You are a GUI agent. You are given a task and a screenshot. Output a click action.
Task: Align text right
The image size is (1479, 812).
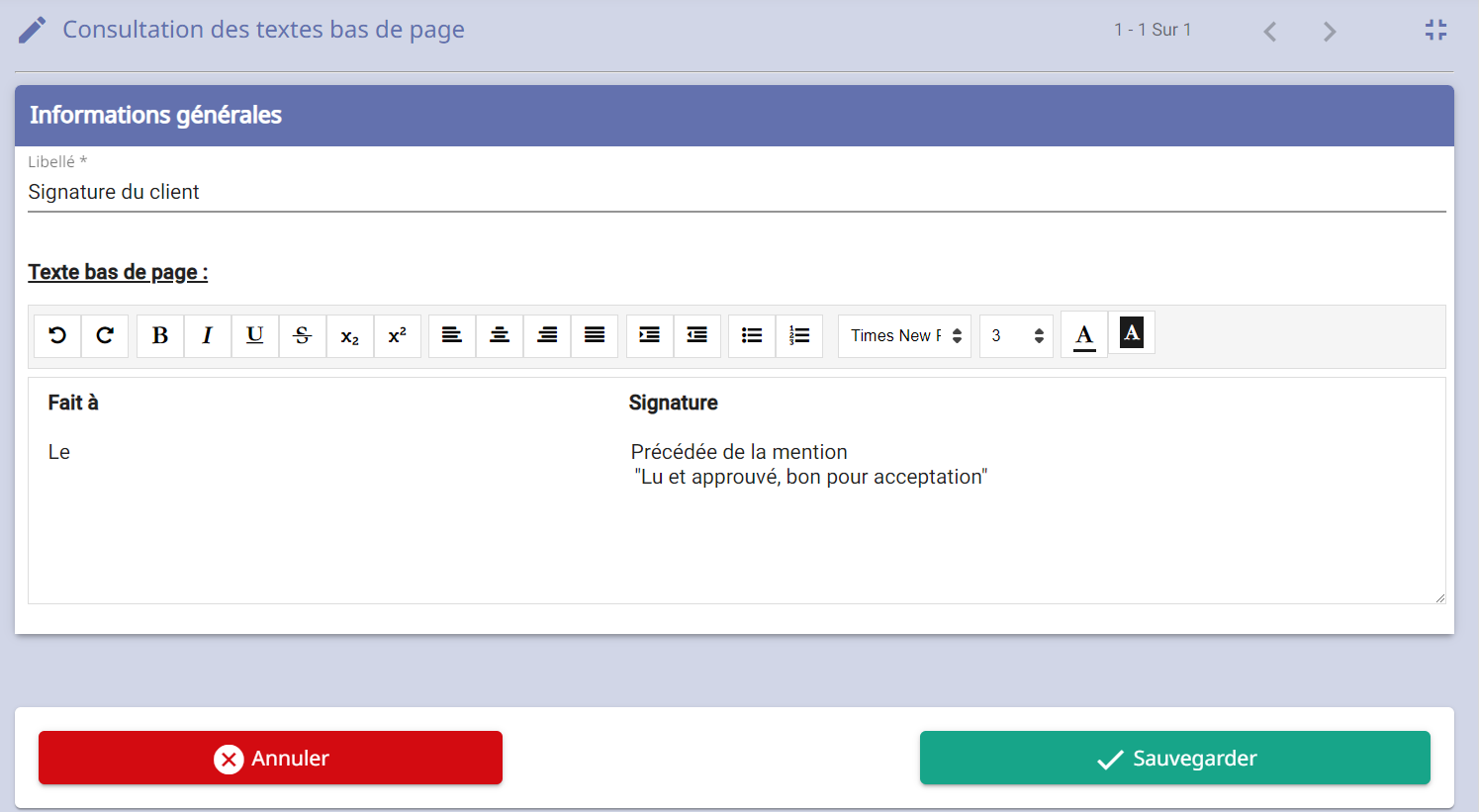coord(547,335)
